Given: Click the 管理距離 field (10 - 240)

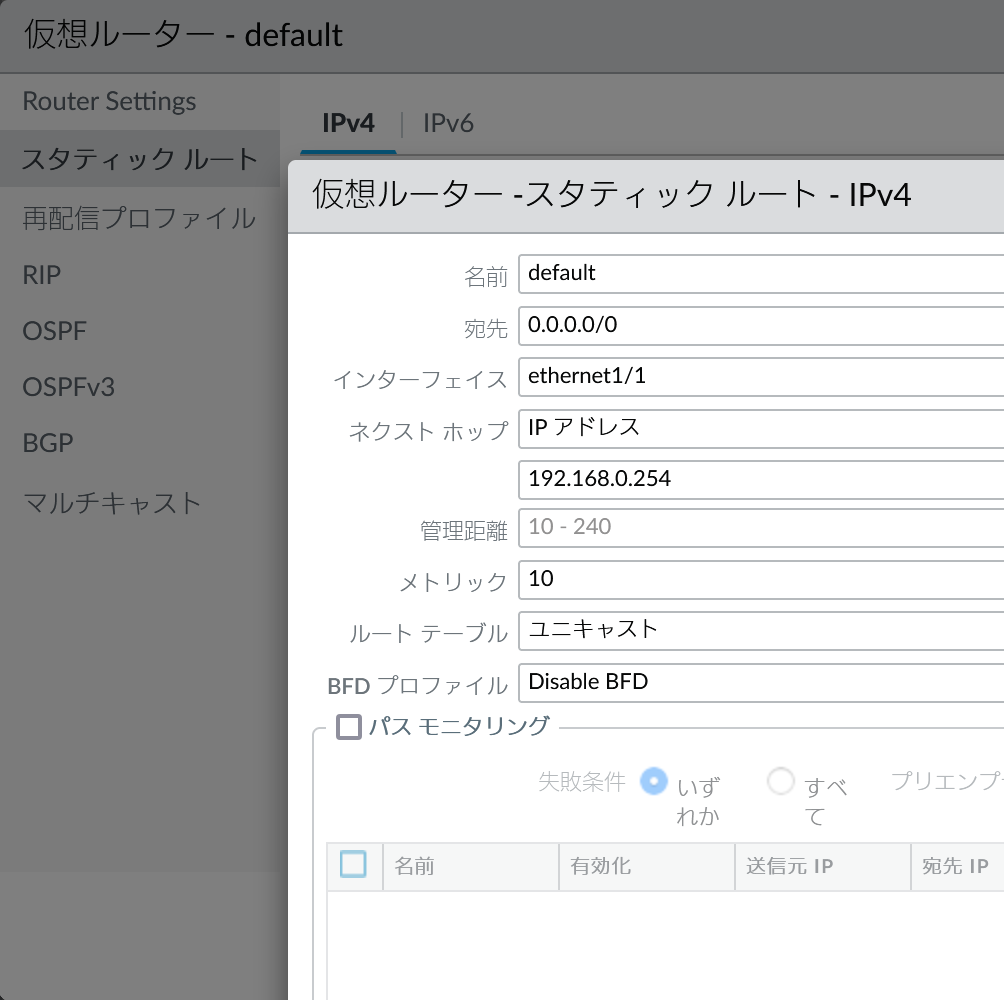Looking at the screenshot, I should [x=761, y=528].
